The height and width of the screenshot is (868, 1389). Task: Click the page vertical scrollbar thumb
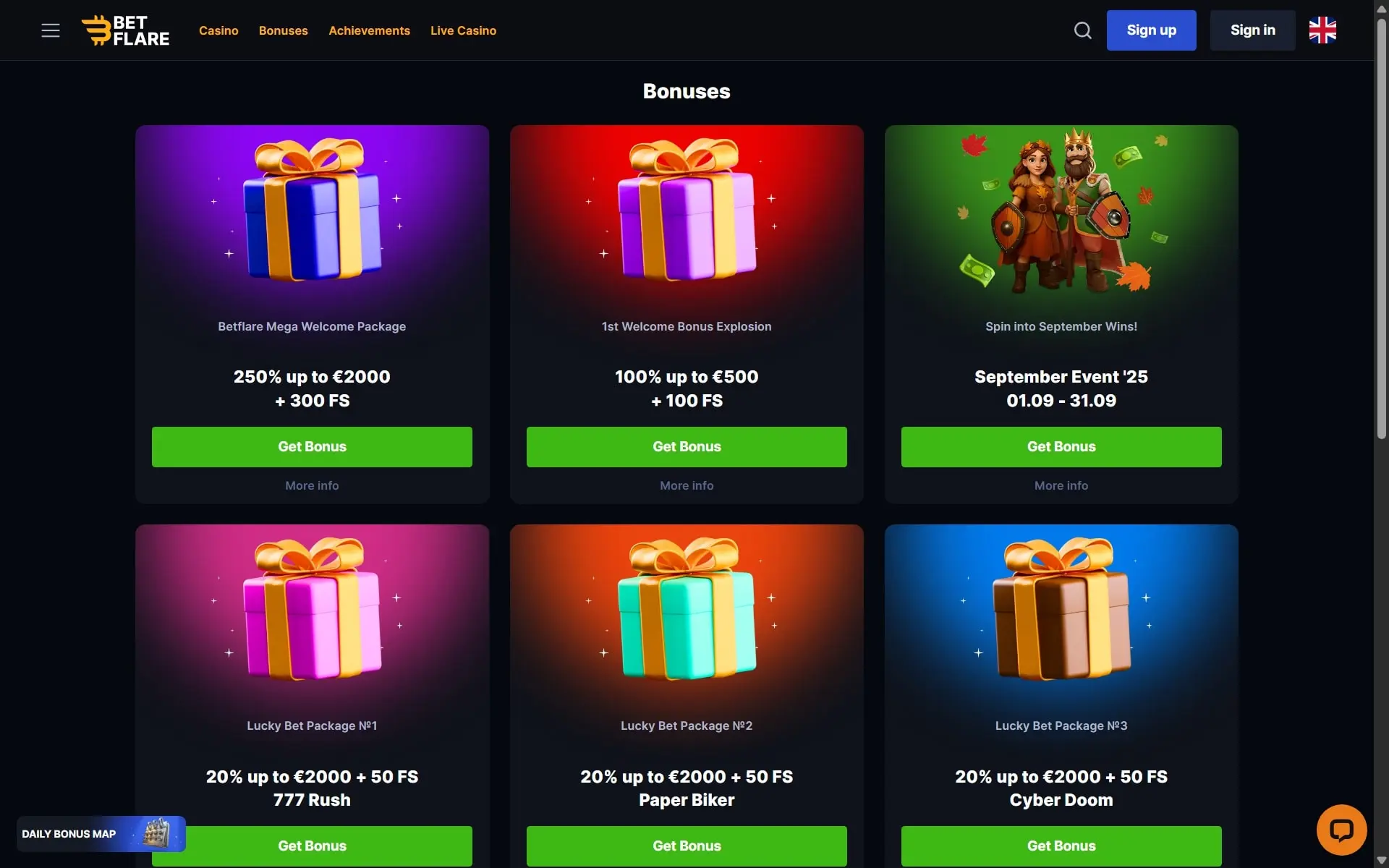tap(1381, 228)
